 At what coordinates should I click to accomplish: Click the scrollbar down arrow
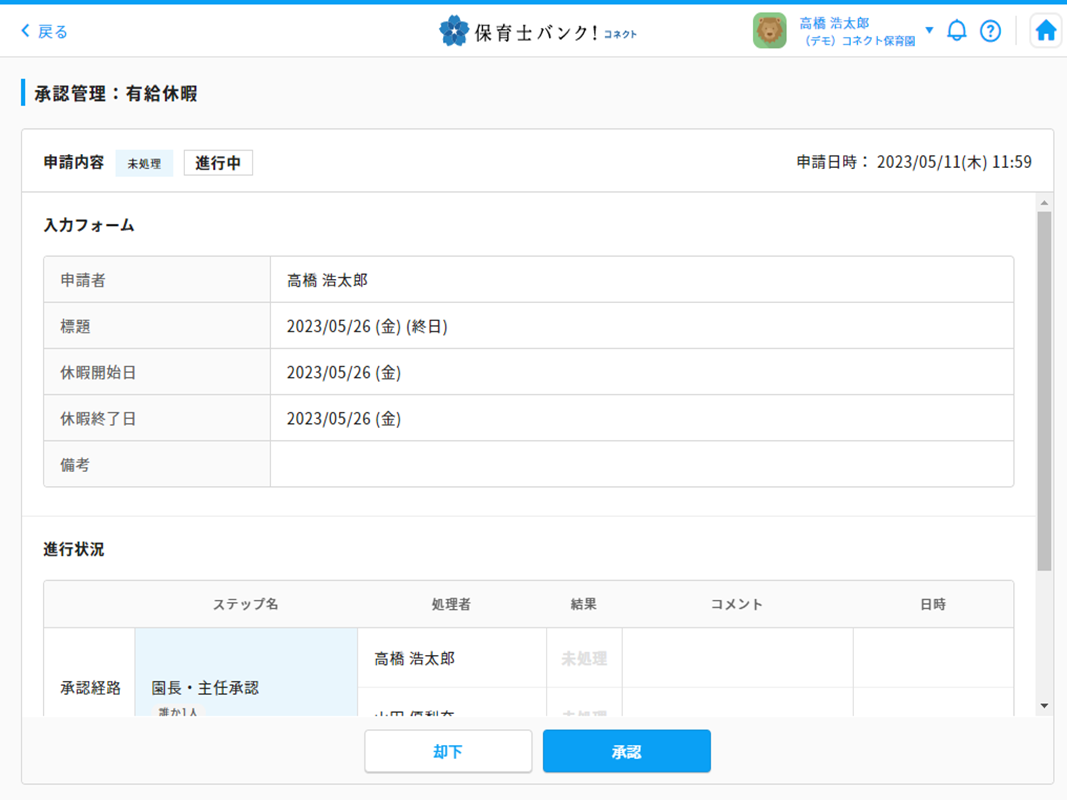coord(1044,706)
